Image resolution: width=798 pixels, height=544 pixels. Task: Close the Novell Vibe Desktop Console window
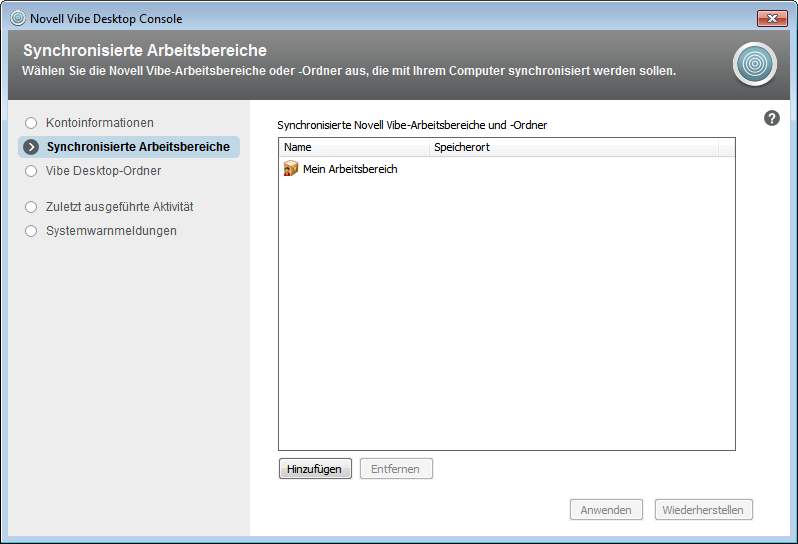click(x=772, y=18)
